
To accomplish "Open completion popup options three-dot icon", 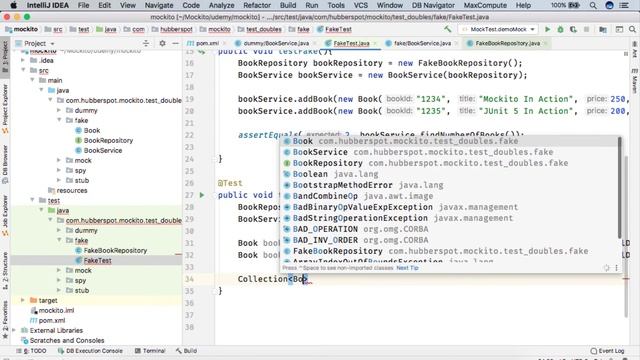I will click(616, 268).
